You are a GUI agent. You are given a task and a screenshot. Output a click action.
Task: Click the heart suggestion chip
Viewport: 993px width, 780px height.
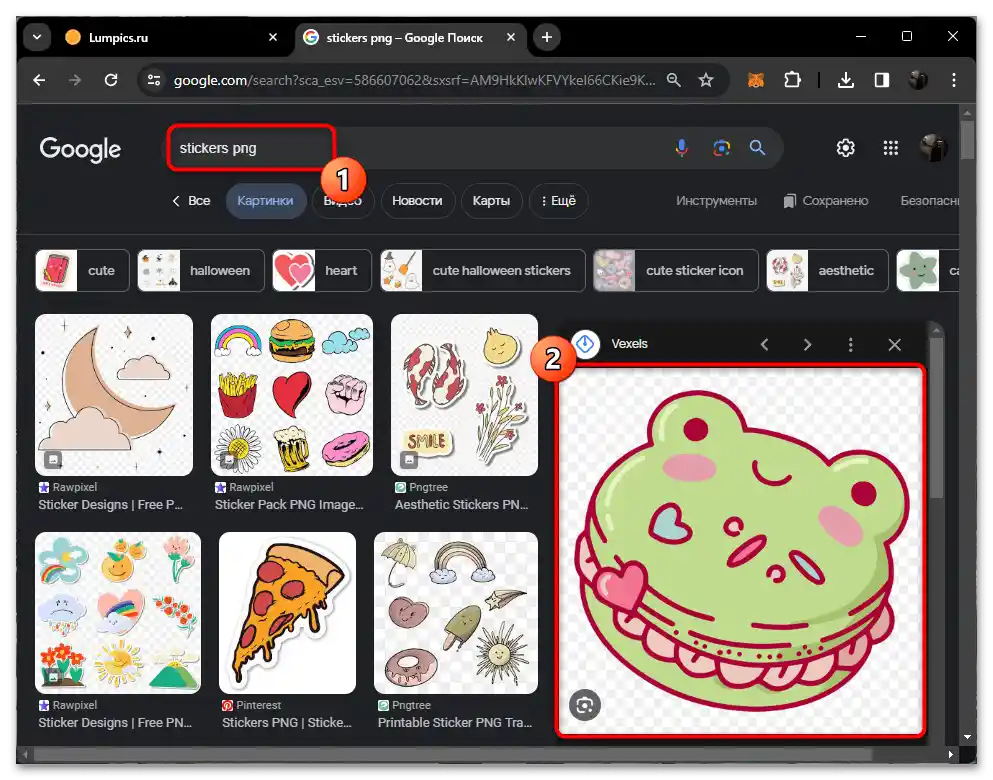point(322,270)
